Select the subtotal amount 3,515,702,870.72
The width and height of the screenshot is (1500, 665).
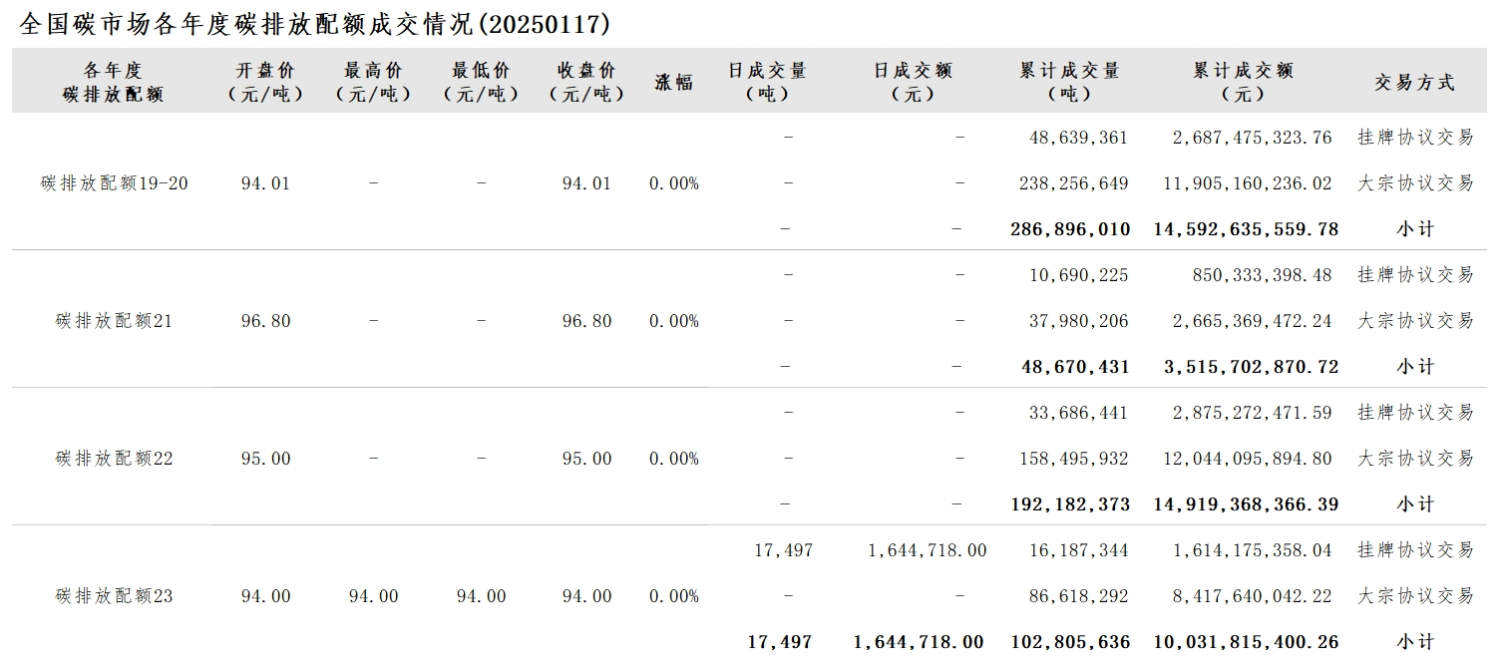[1252, 367]
